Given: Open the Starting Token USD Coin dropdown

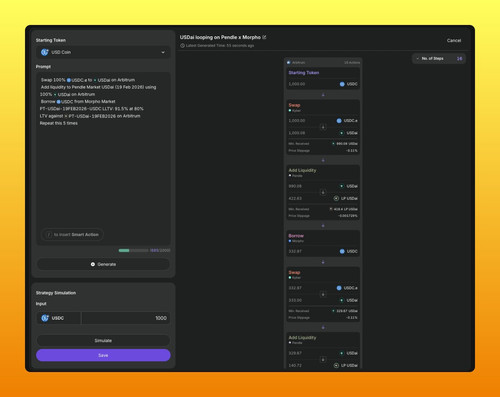Looking at the screenshot, I should tap(103, 52).
